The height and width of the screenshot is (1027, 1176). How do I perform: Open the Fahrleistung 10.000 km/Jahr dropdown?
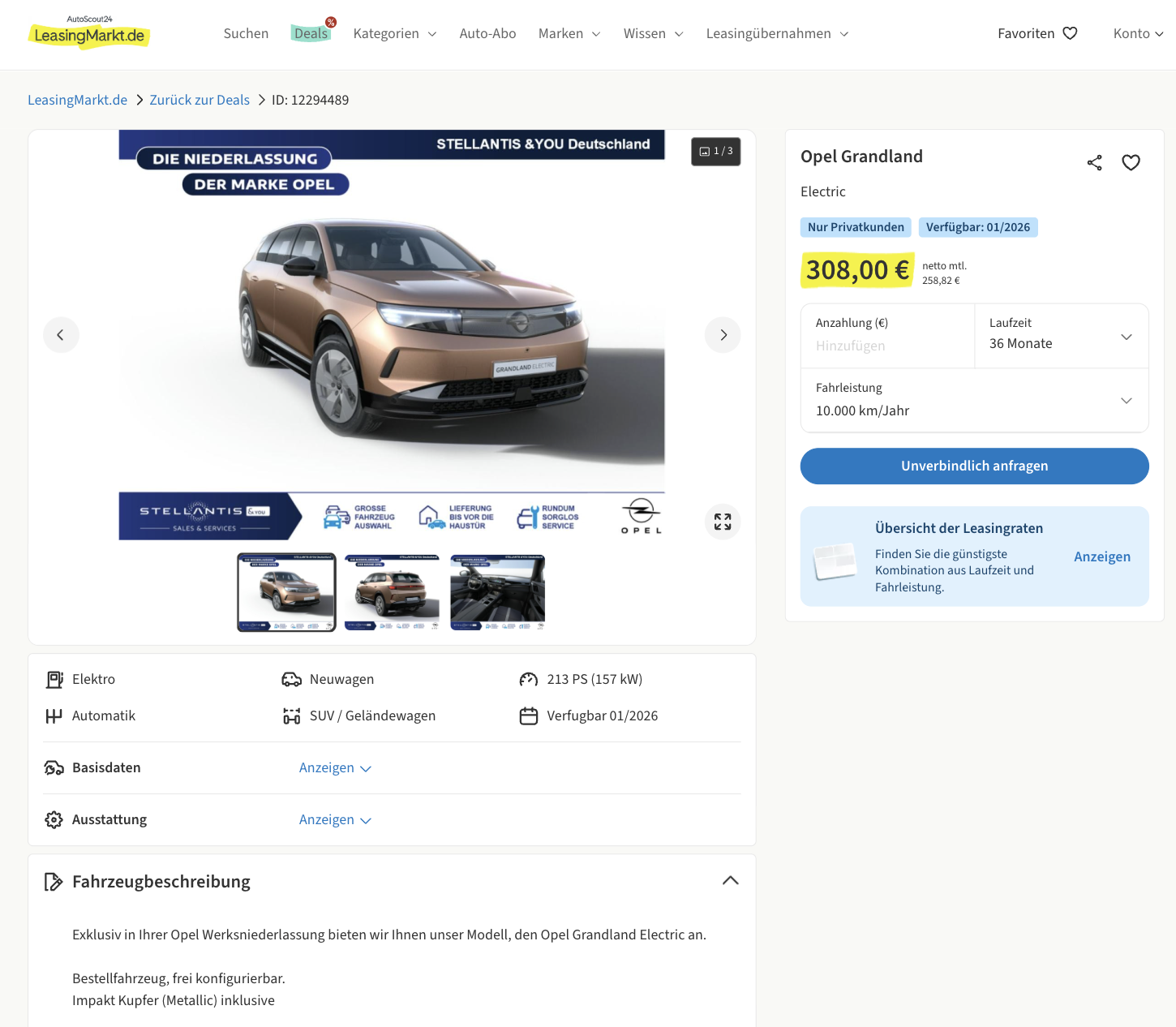click(974, 401)
